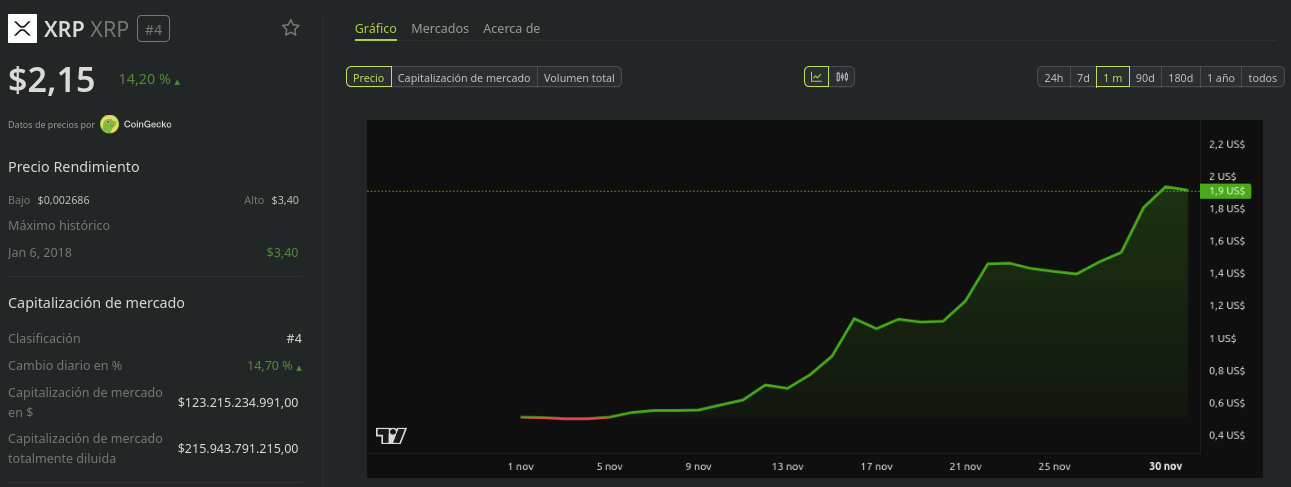Image resolution: width=1291 pixels, height=487 pixels.
Task: Set chart range to 7d
Action: coord(1083,77)
